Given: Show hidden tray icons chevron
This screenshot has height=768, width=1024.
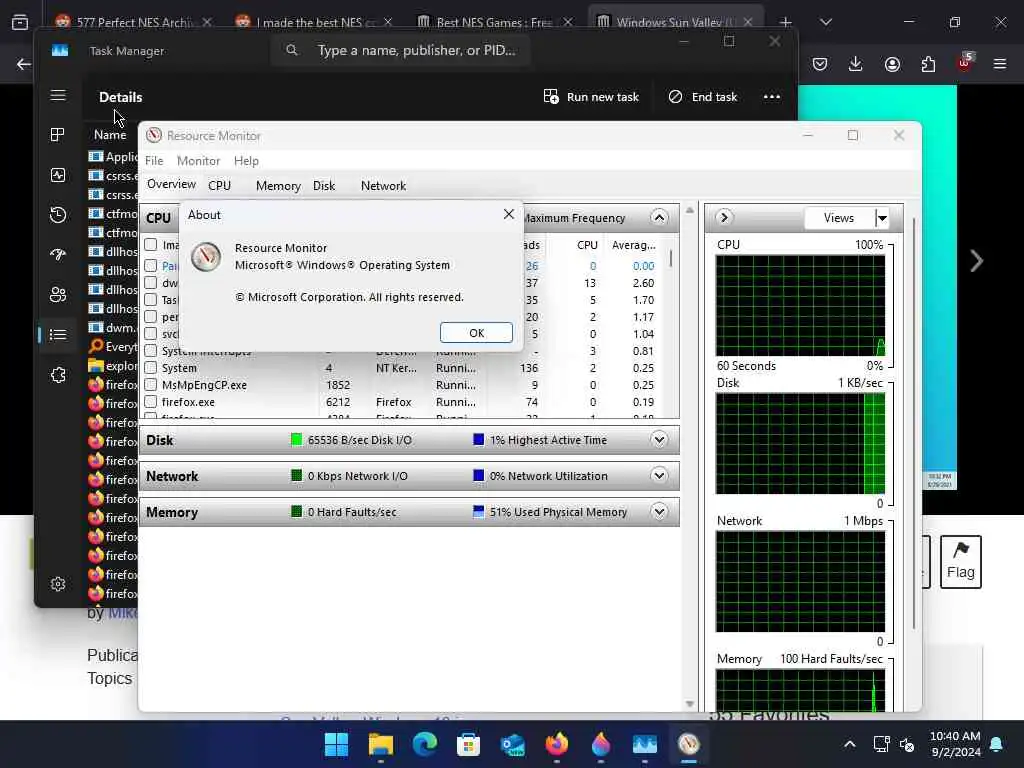Looking at the screenshot, I should click(850, 744).
